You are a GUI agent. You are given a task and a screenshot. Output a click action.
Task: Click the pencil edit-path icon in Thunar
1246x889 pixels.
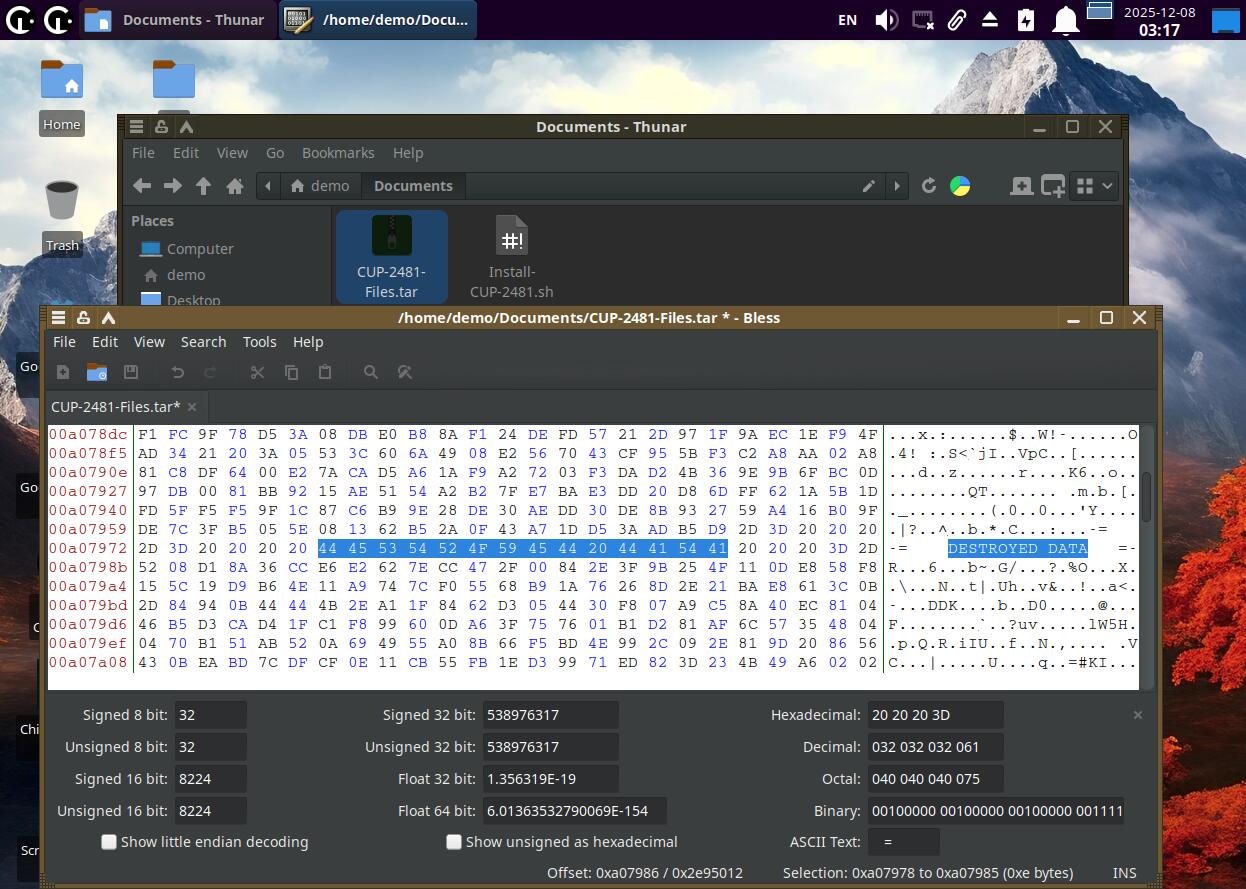869,186
